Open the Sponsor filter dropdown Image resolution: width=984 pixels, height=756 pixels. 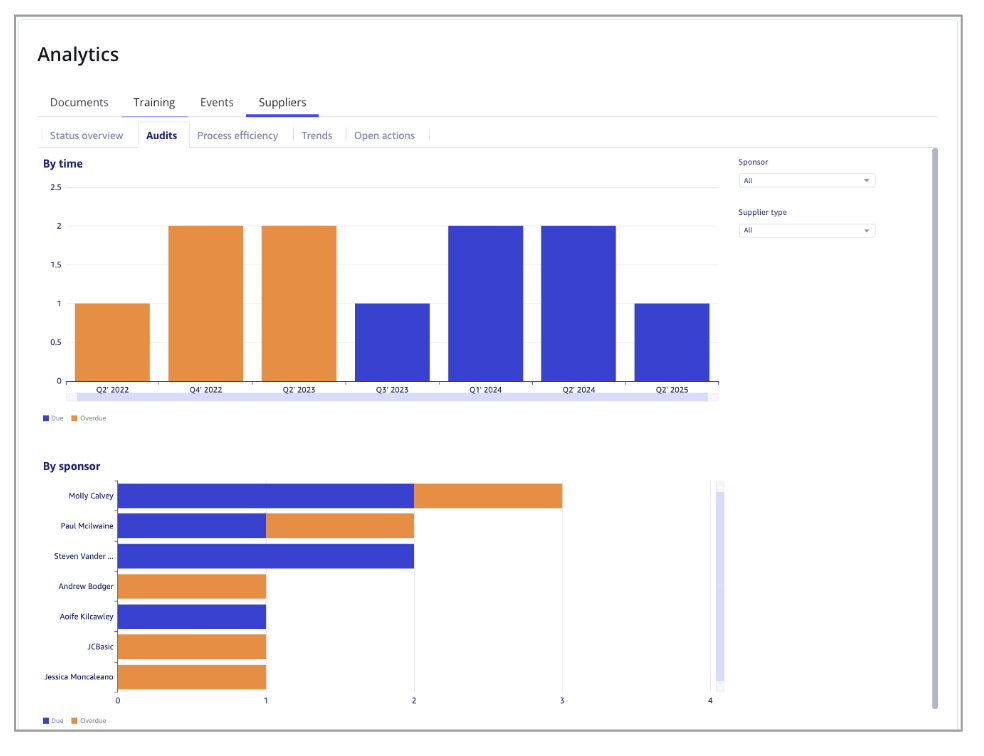(x=806, y=181)
